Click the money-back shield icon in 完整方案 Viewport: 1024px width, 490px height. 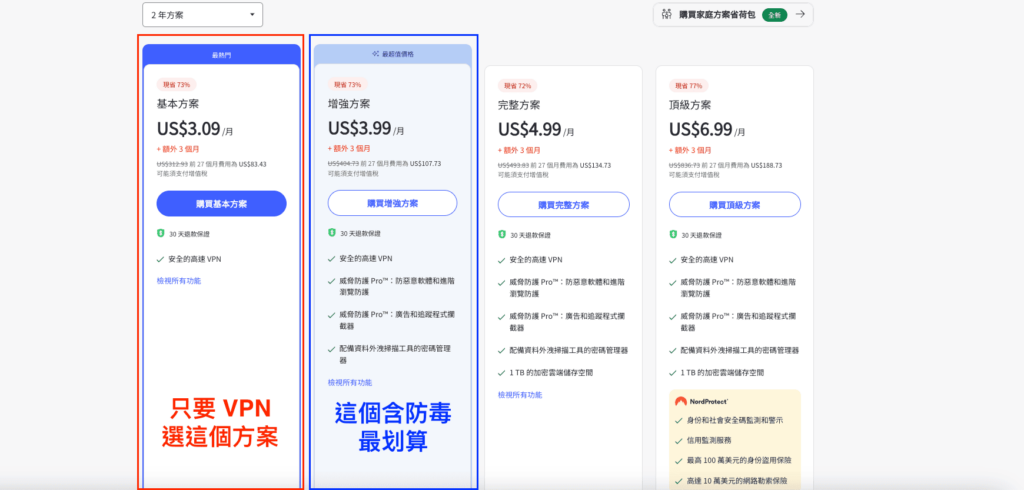[x=502, y=234]
